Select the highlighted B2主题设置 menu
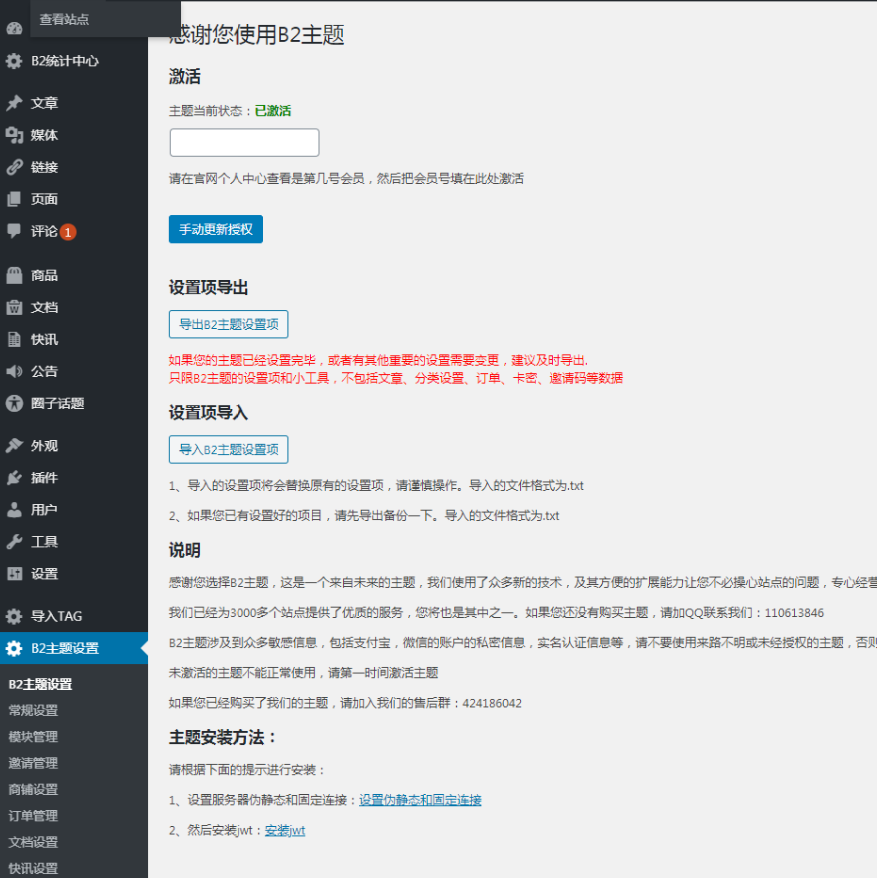877x878 pixels. (74, 648)
